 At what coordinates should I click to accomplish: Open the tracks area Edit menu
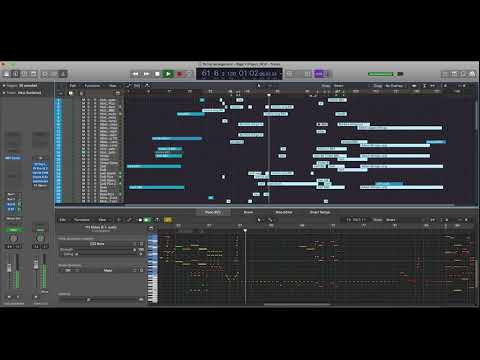click(73, 86)
